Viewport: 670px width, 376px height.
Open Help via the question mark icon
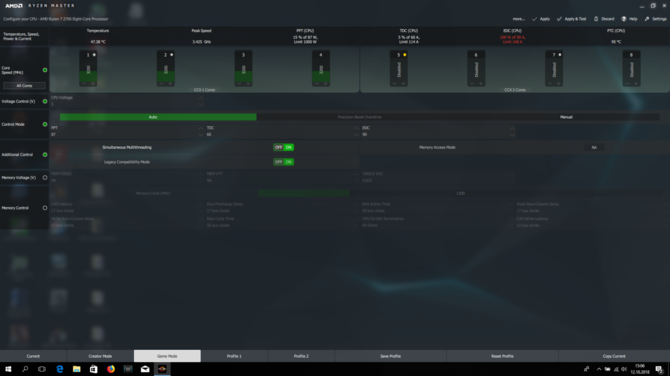[x=624, y=19]
